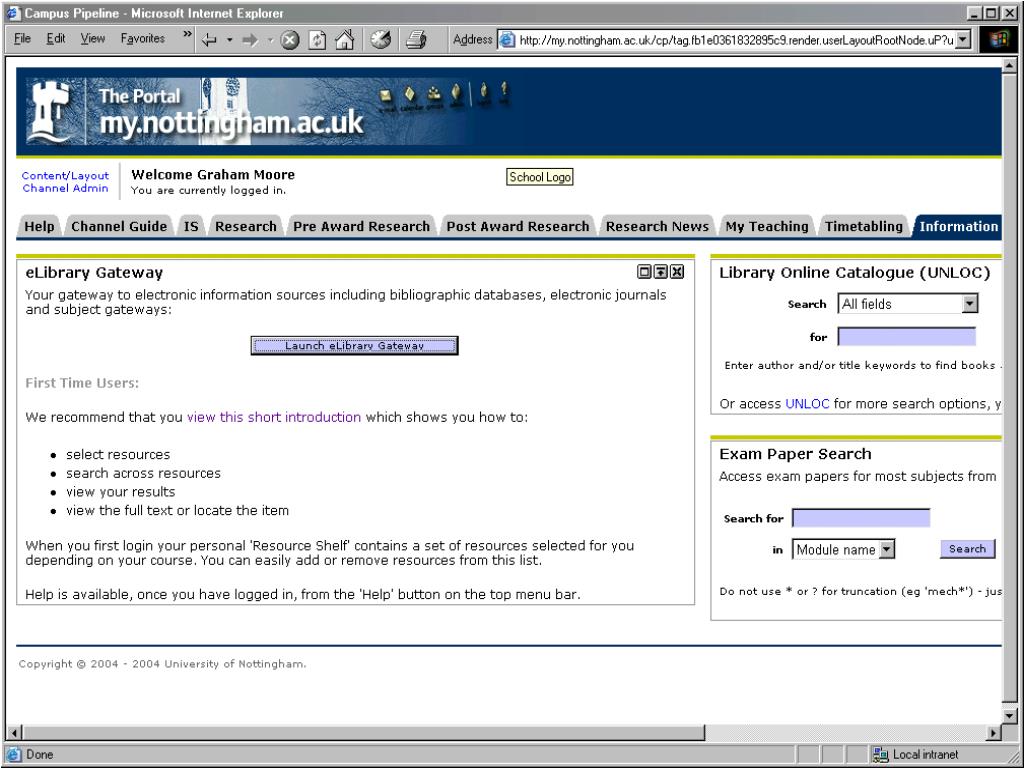Click the Exam Paper Search button
Image resolution: width=1024 pixels, height=768 pixels.
coord(967,549)
